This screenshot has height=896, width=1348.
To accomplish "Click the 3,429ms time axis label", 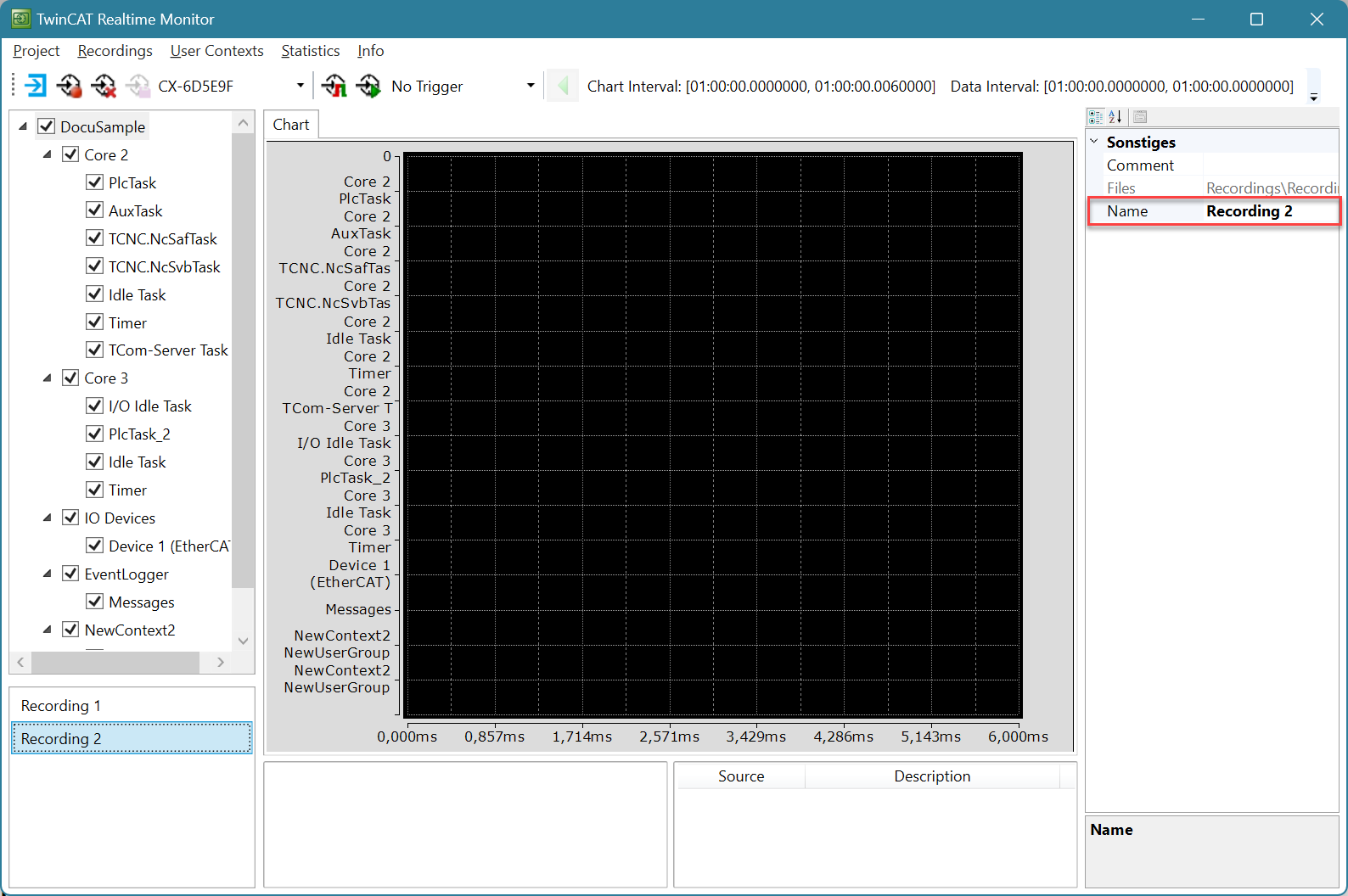I will 755,736.
